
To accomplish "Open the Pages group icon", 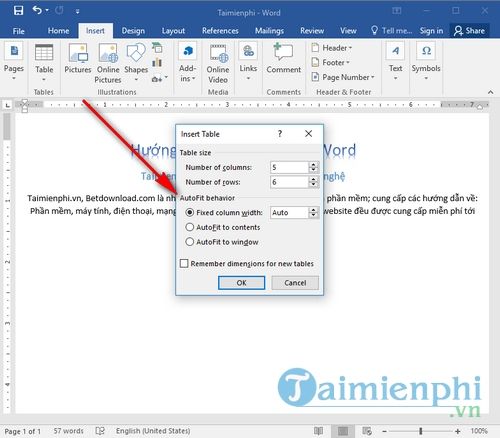I will (14, 51).
